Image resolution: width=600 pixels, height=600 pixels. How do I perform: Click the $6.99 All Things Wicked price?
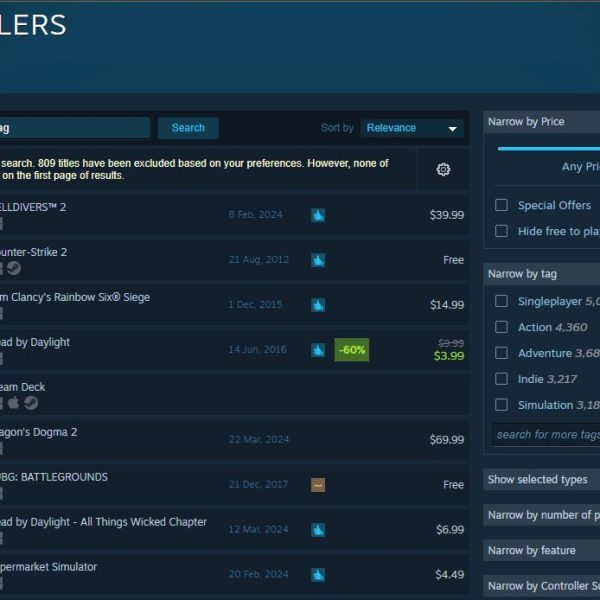[x=450, y=530]
